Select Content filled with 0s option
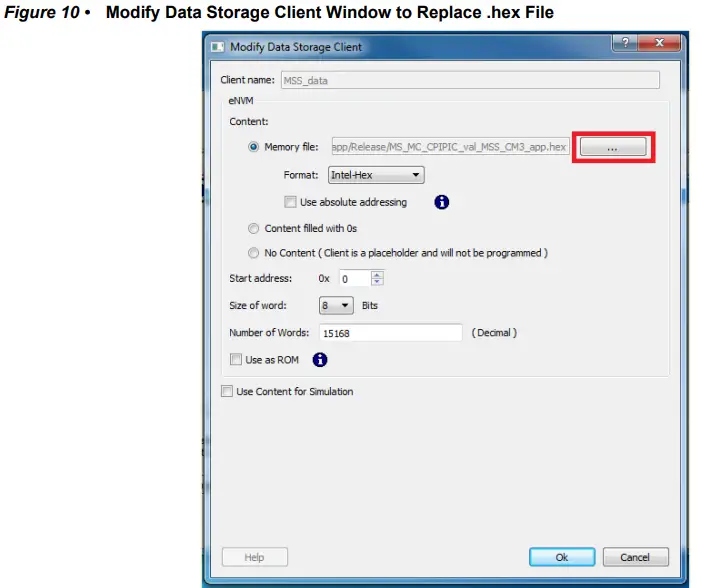 pyautogui.click(x=253, y=228)
